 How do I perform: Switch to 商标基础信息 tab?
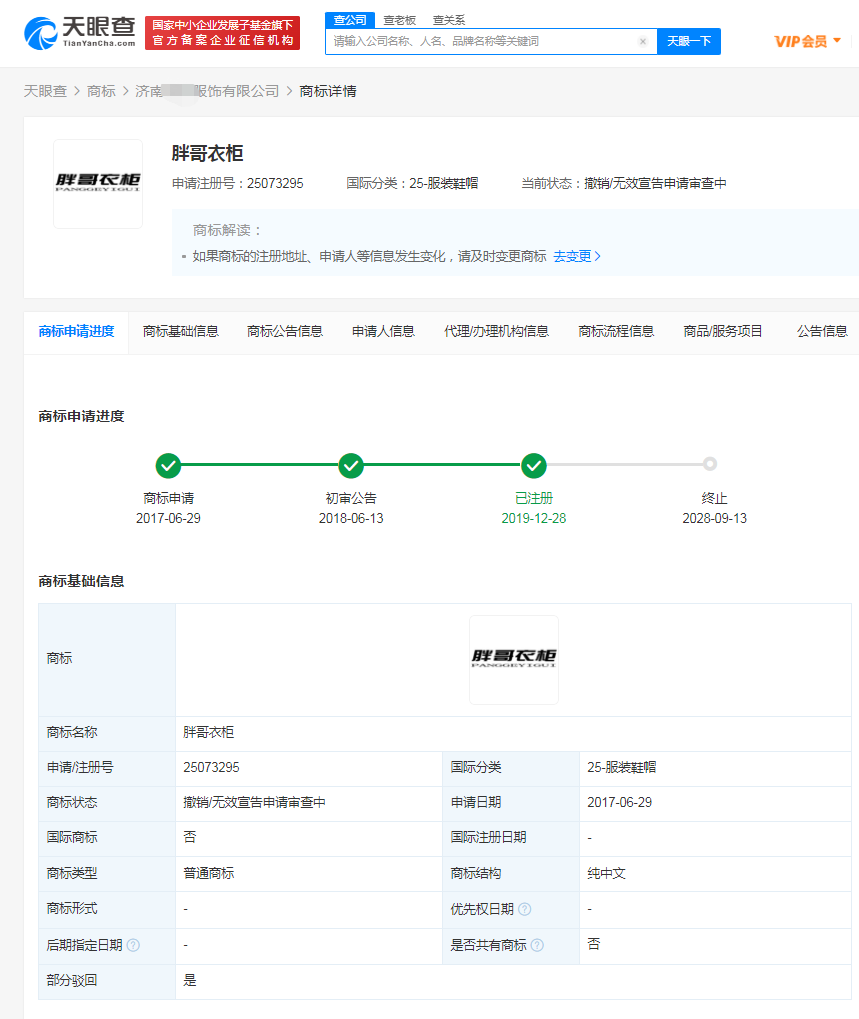(x=181, y=331)
